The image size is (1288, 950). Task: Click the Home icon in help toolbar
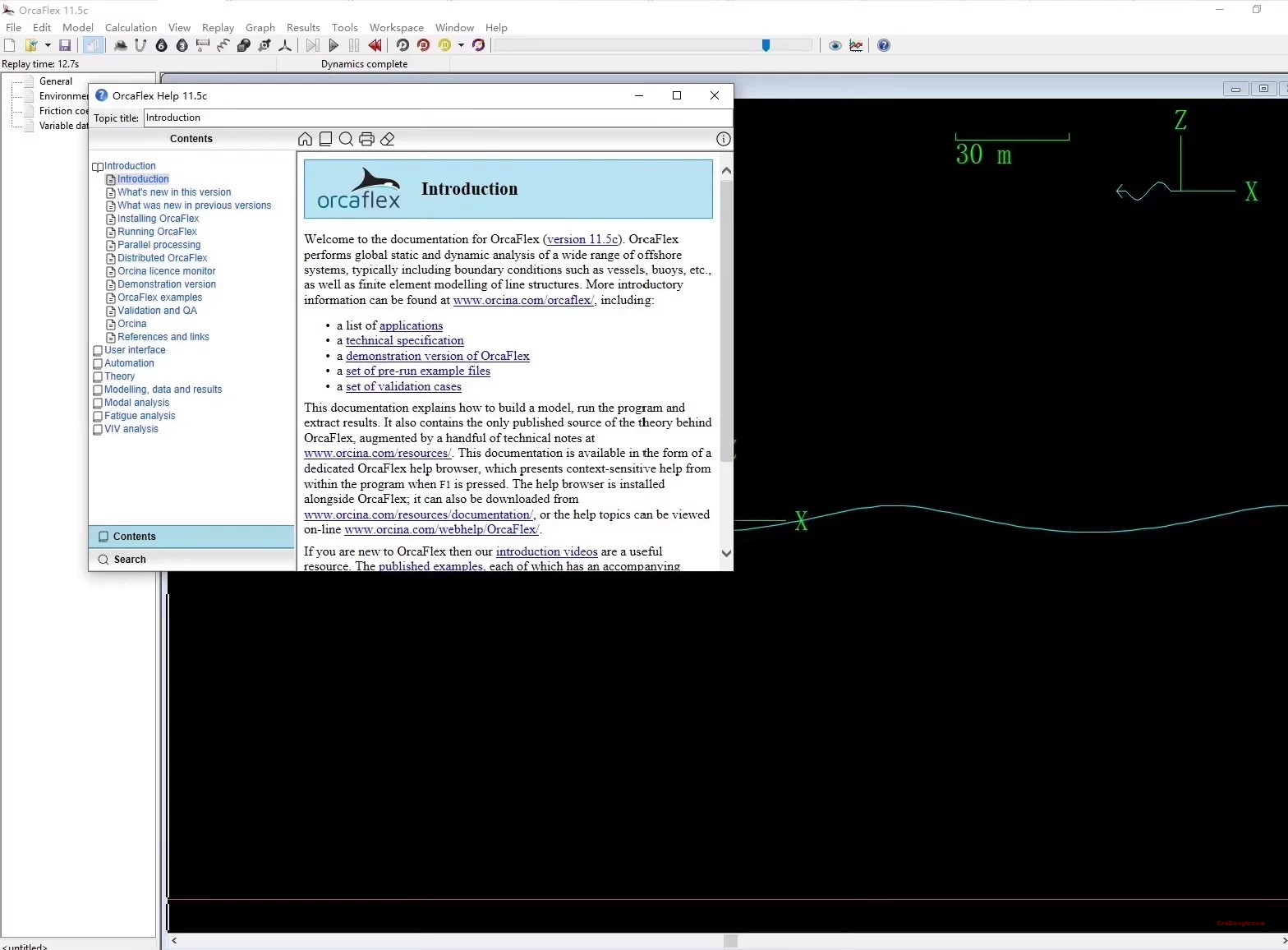305,139
